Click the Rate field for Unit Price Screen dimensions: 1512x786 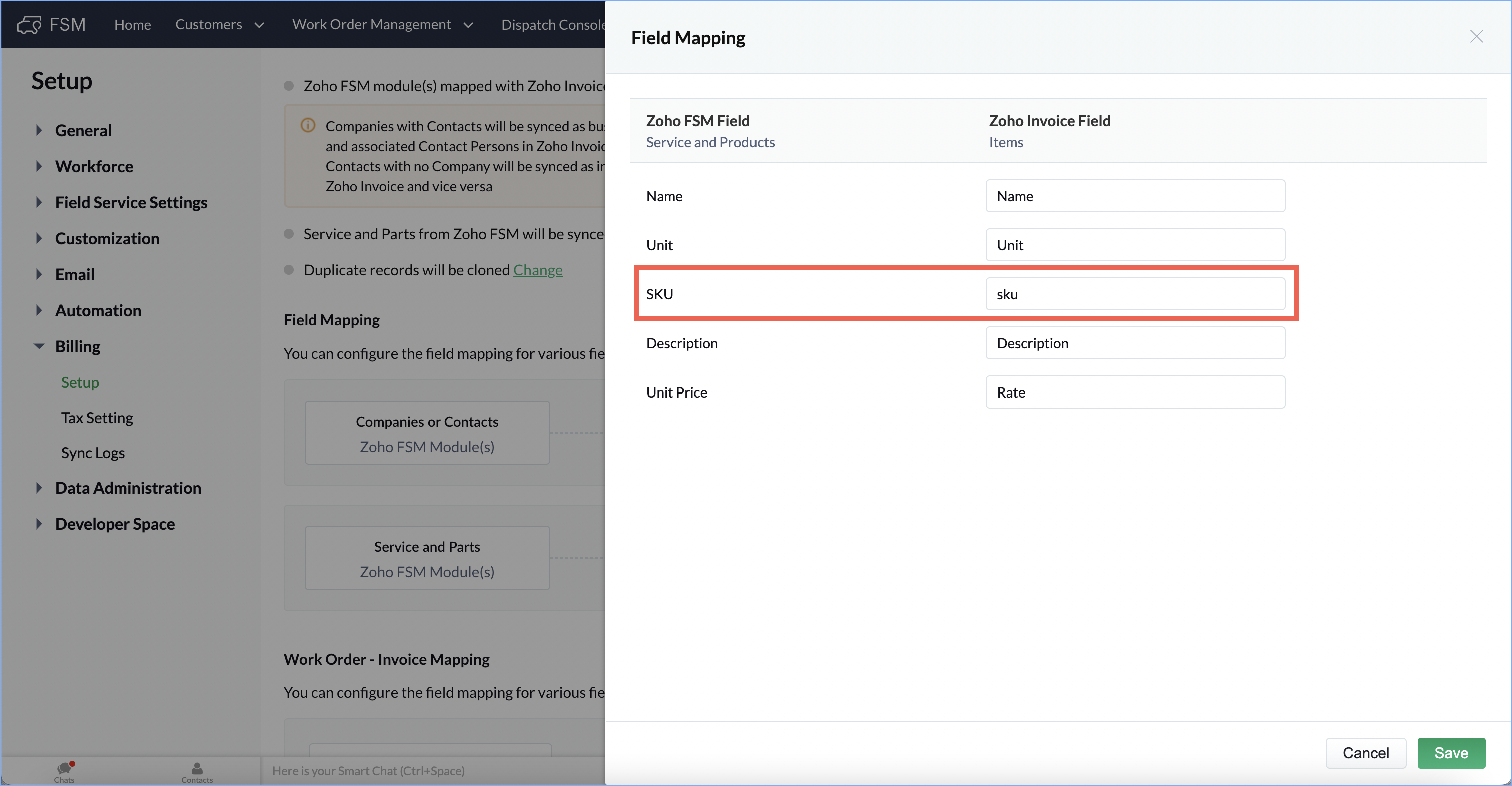1135,392
